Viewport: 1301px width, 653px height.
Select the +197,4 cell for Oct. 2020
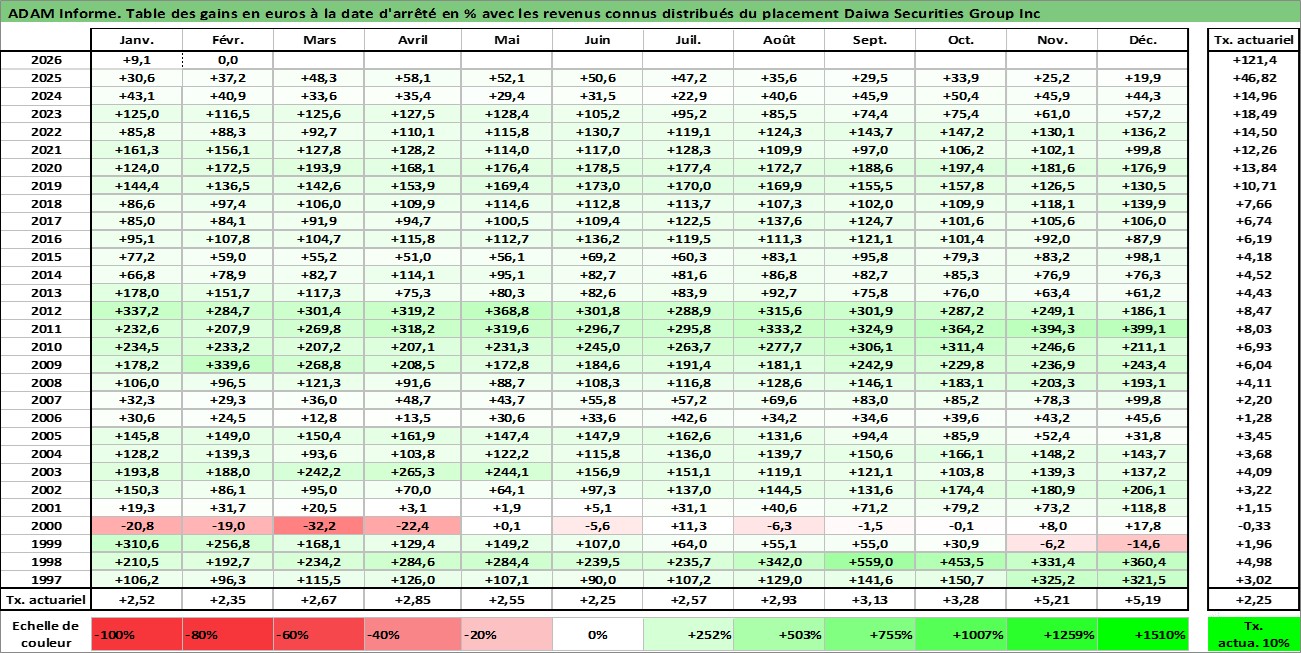(961, 167)
